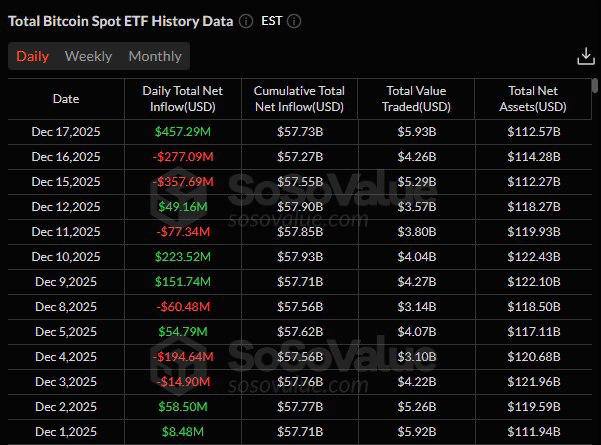
Task: Click the $122.43B net assets value
Action: coord(535,256)
